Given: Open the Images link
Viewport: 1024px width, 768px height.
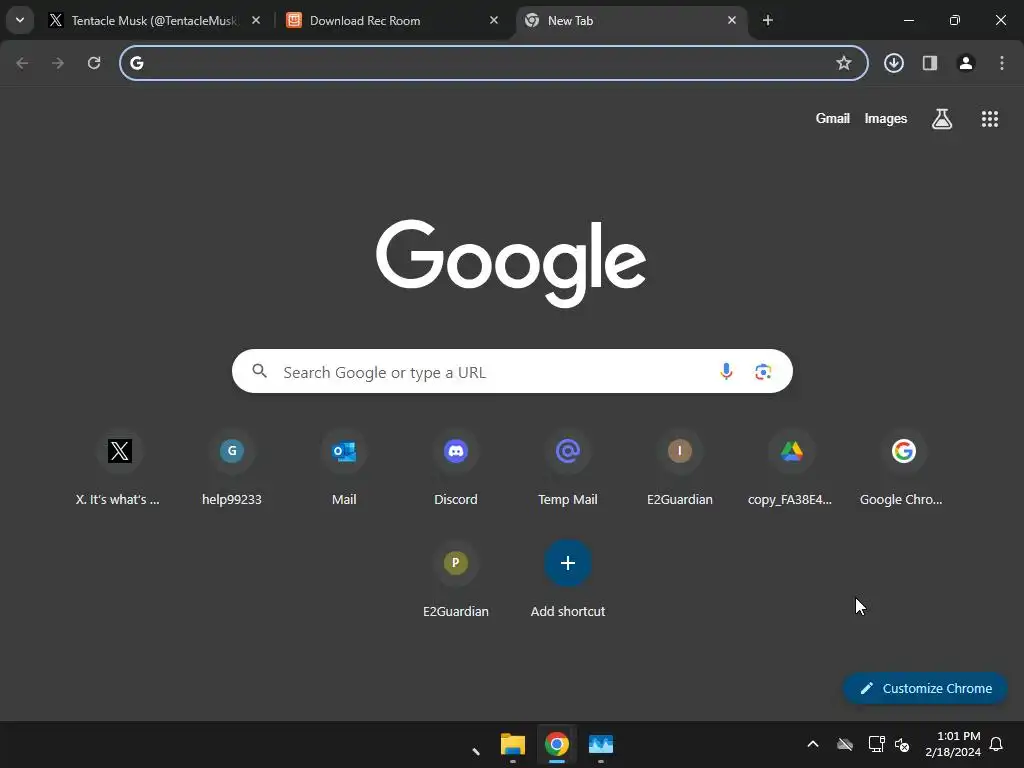Looking at the screenshot, I should tap(886, 118).
